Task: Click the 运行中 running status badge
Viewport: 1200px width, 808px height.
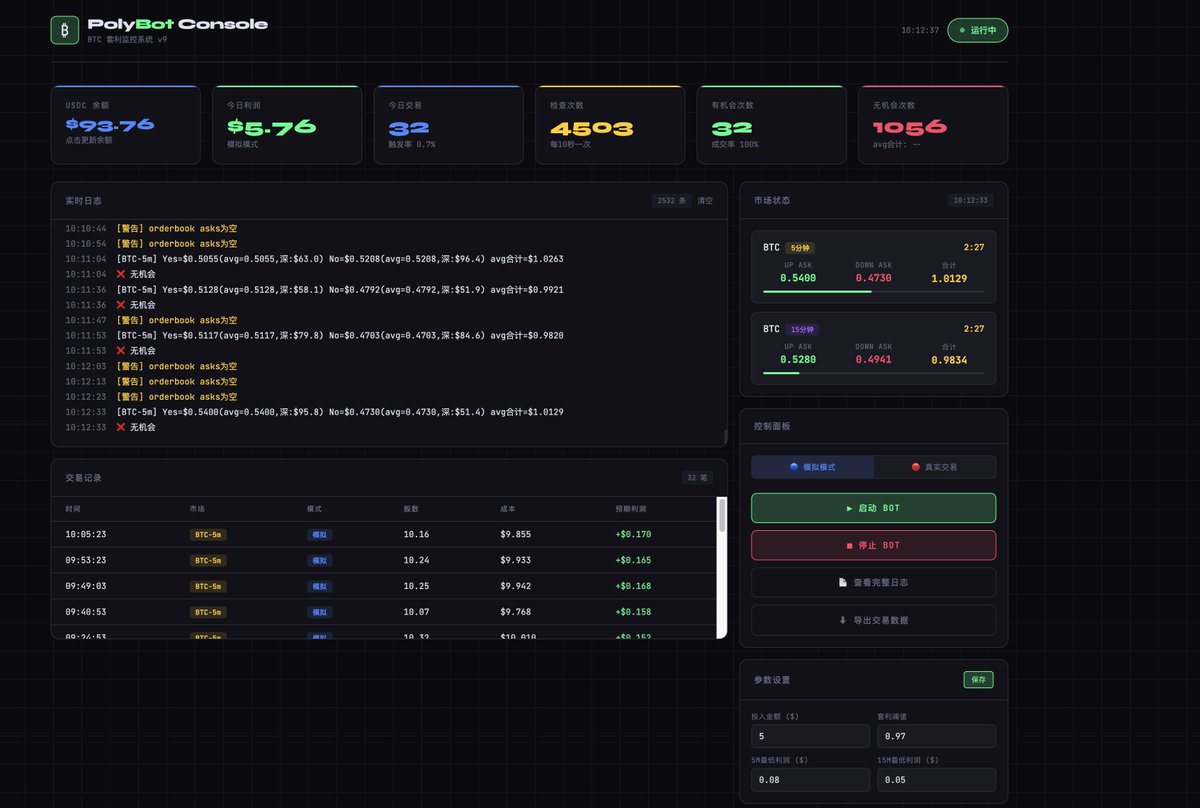Action: click(978, 30)
